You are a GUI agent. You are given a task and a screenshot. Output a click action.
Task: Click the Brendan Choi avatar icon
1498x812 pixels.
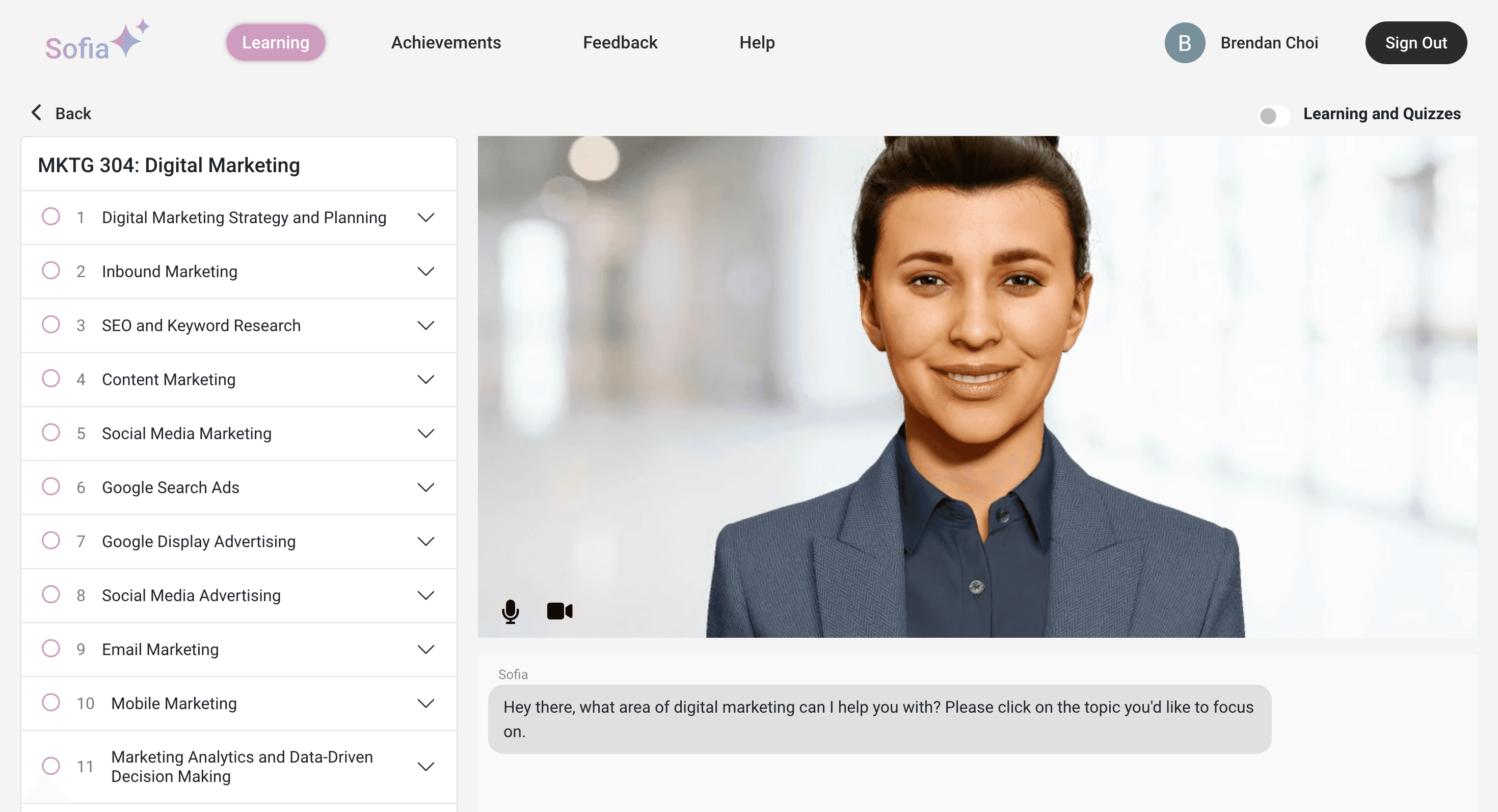coord(1184,43)
